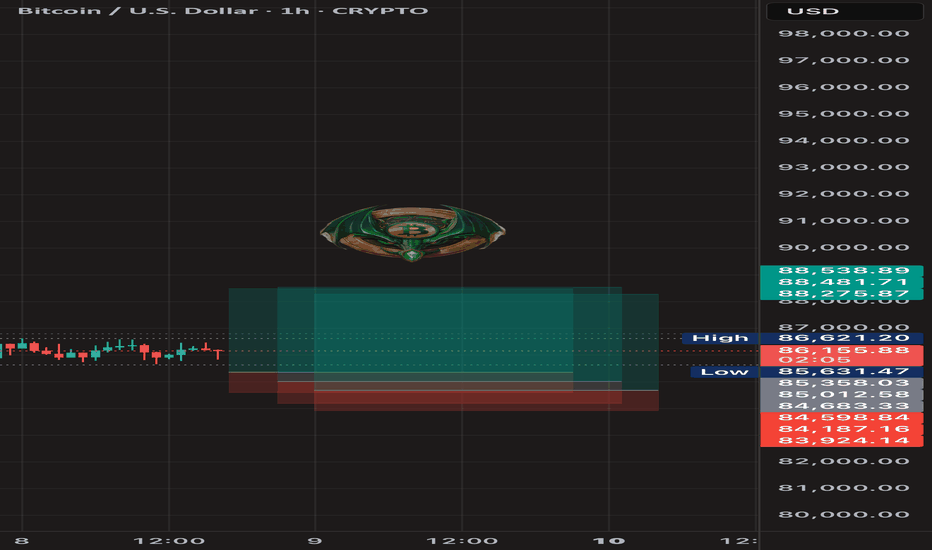Viewport: 932px width, 550px height.
Task: Click the 86,621.20 high price tag
Action: pos(843,338)
